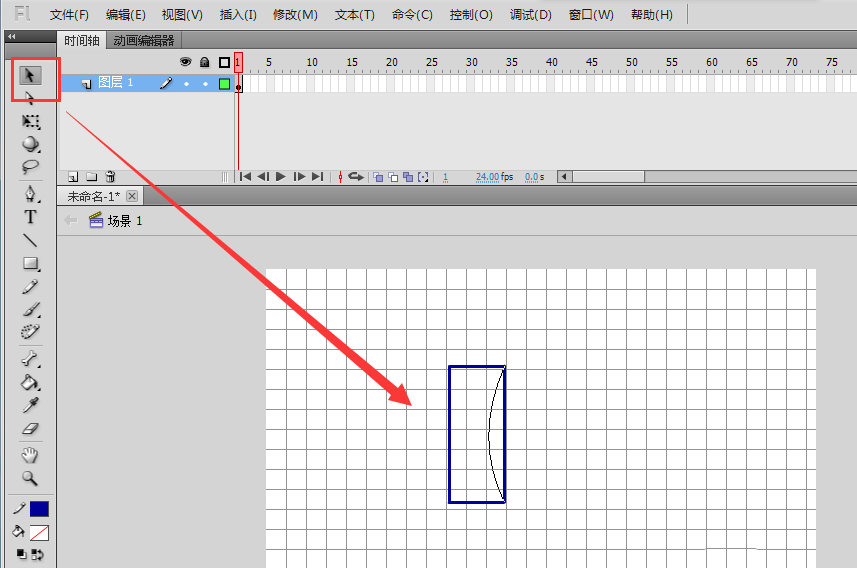Go to first frame
857x568 pixels.
point(245,177)
